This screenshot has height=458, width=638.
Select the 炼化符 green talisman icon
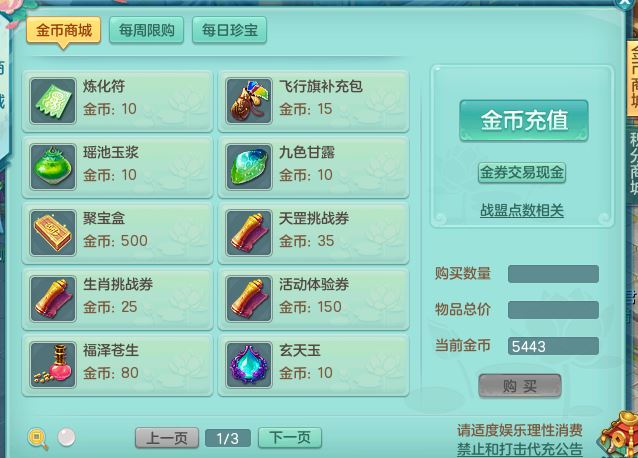tap(53, 101)
